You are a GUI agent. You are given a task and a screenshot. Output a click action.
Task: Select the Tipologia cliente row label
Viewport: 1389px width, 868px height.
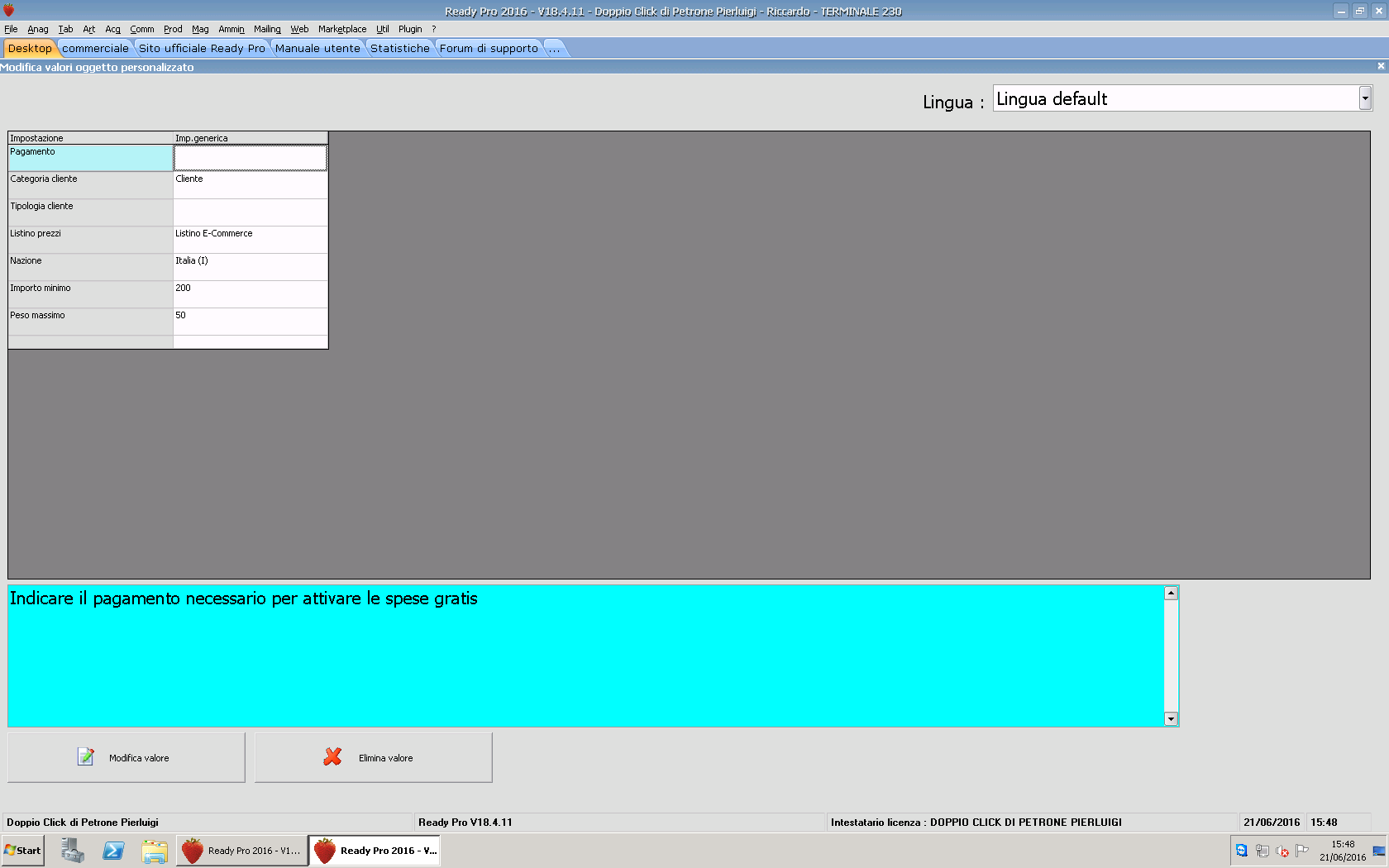point(90,212)
